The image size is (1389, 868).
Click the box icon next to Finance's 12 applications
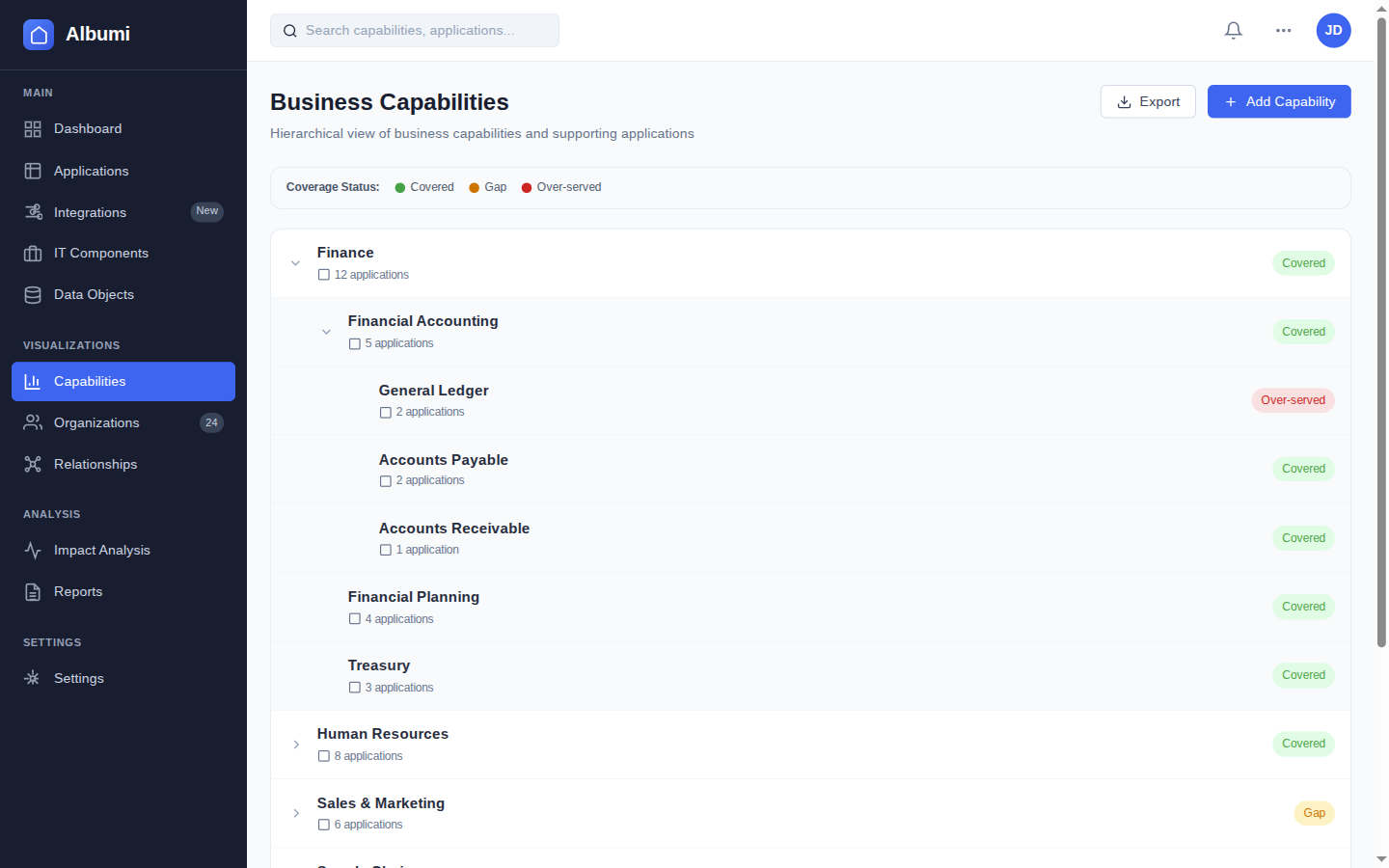324,275
